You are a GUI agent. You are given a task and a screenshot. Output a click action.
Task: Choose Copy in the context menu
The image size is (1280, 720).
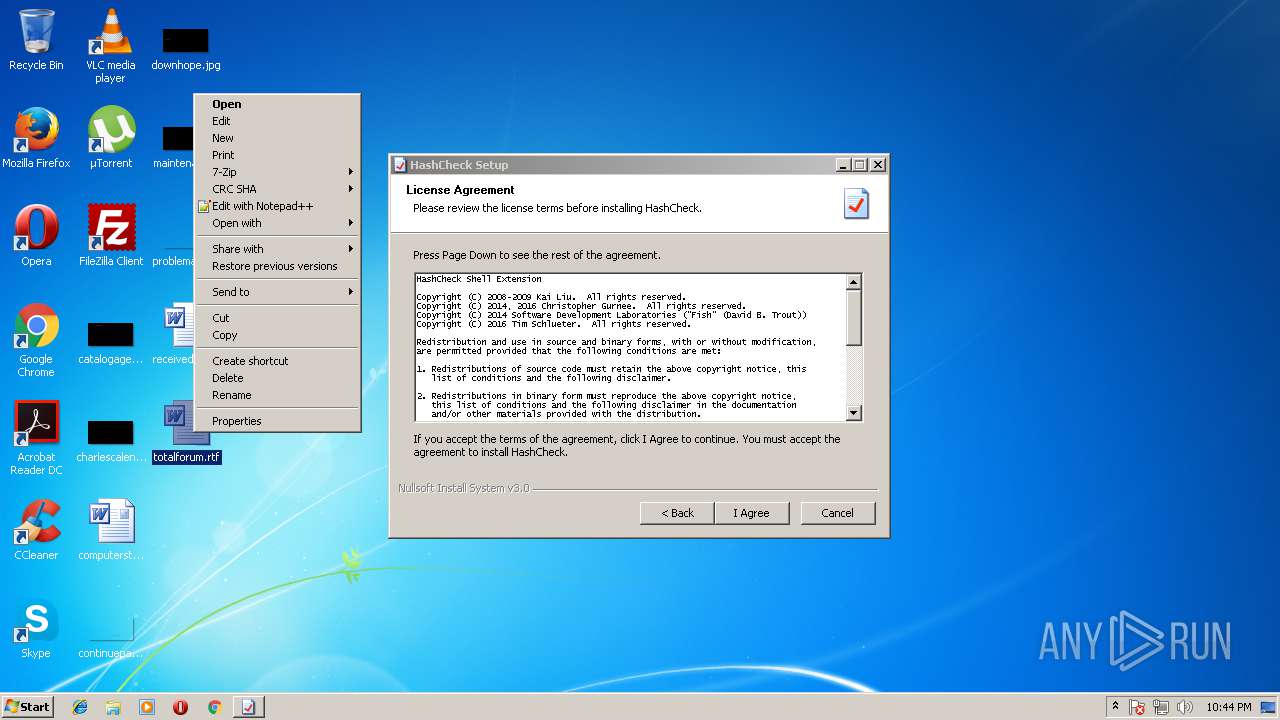277,335
